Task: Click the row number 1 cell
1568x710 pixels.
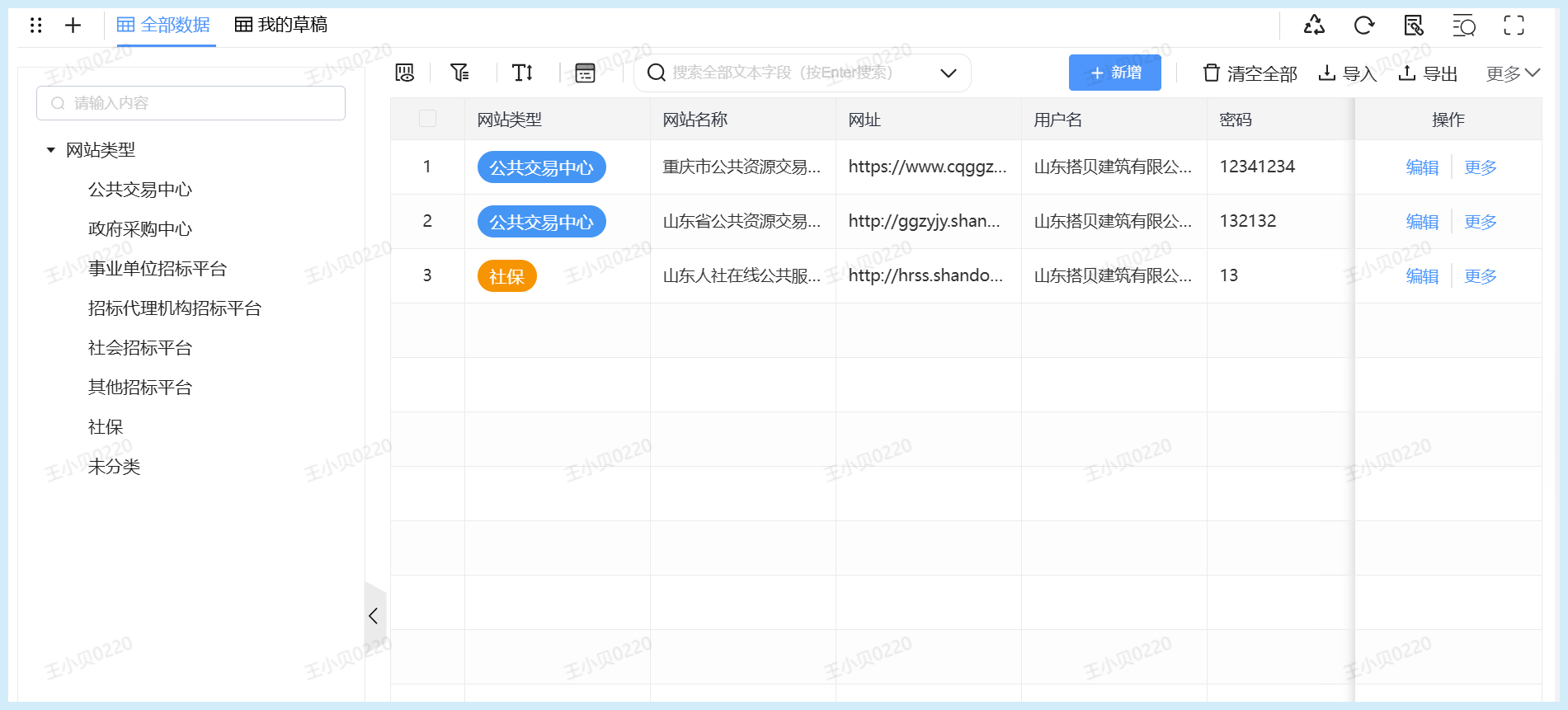Action: pos(427,167)
